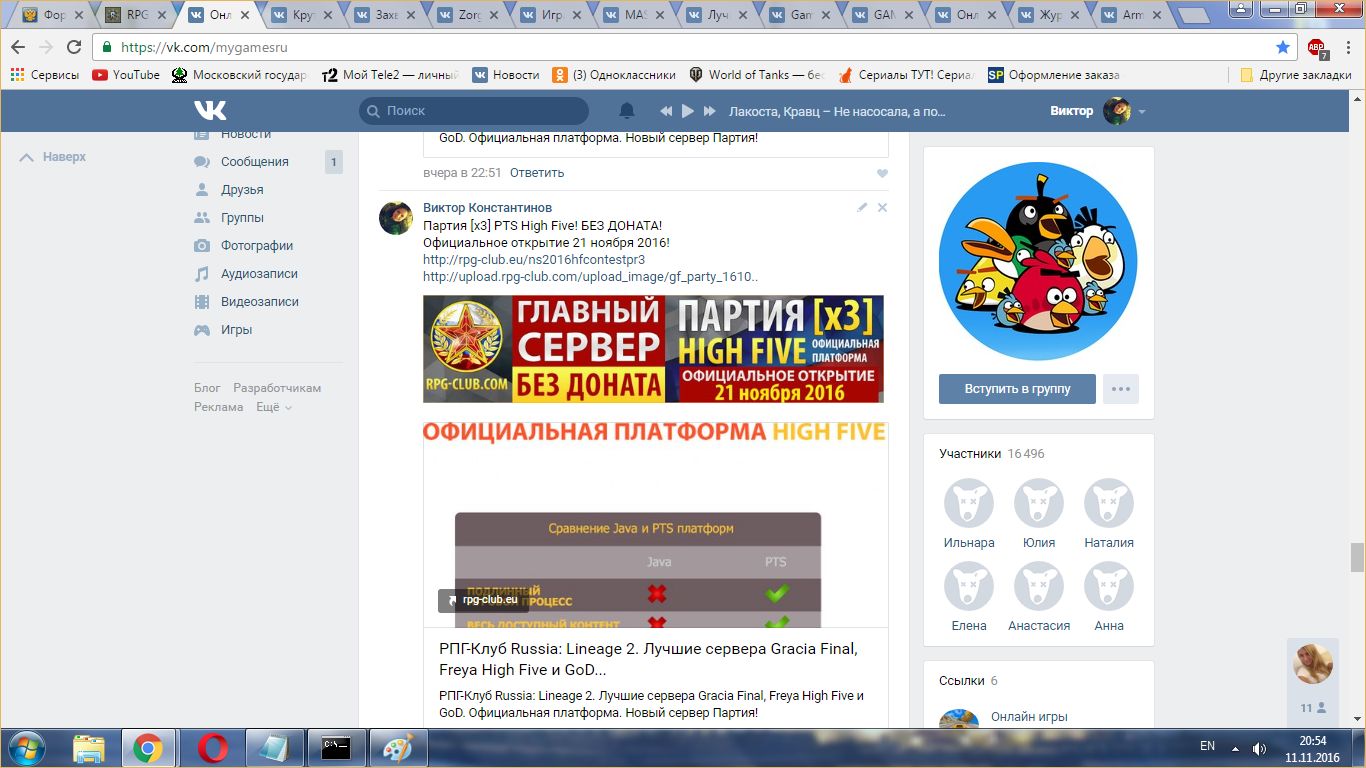Viewport: 1366px width, 768px height.
Task: Click the Аудиозаписи music note icon
Action: tap(202, 274)
